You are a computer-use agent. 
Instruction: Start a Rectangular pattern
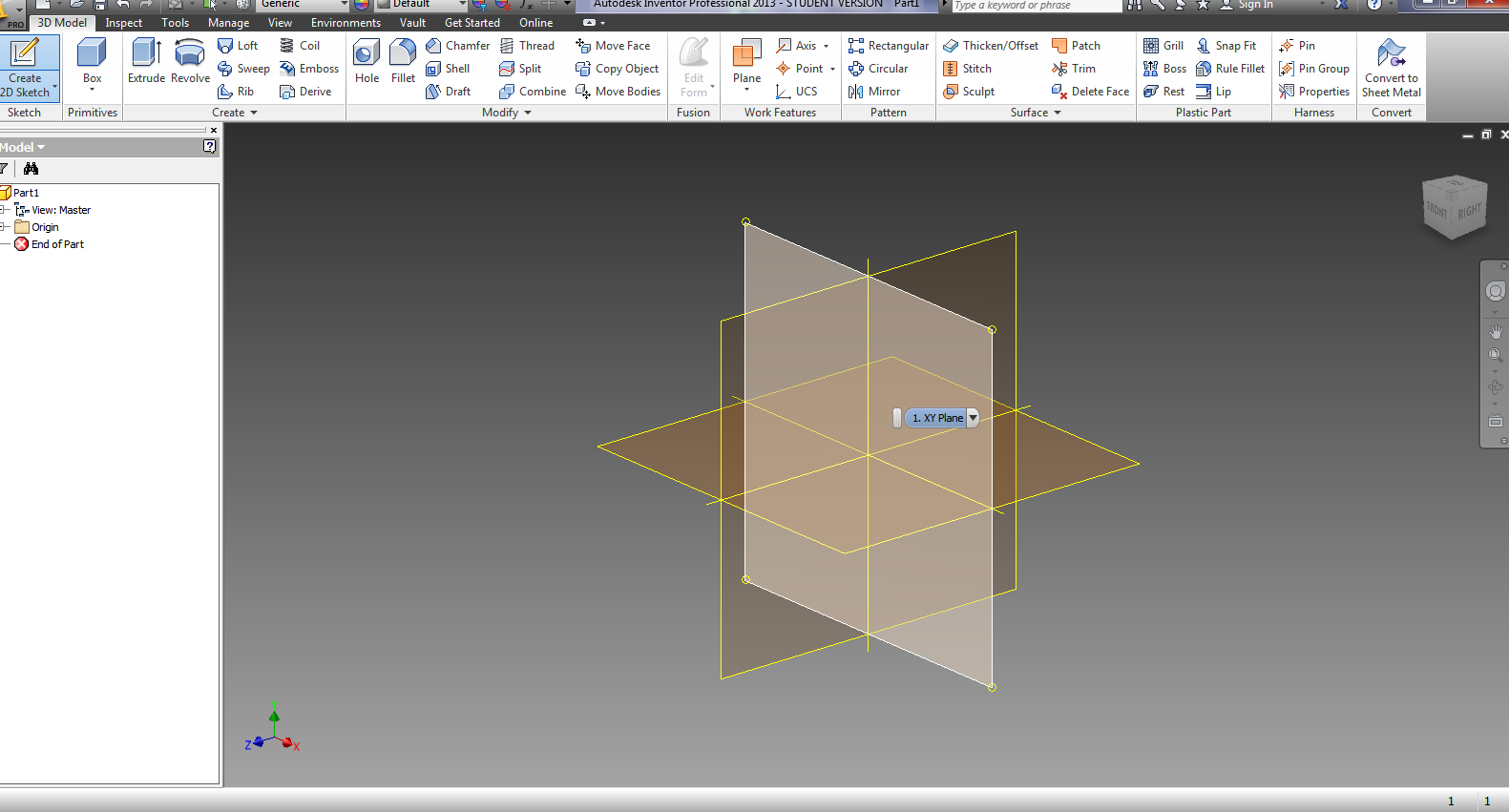[889, 46]
